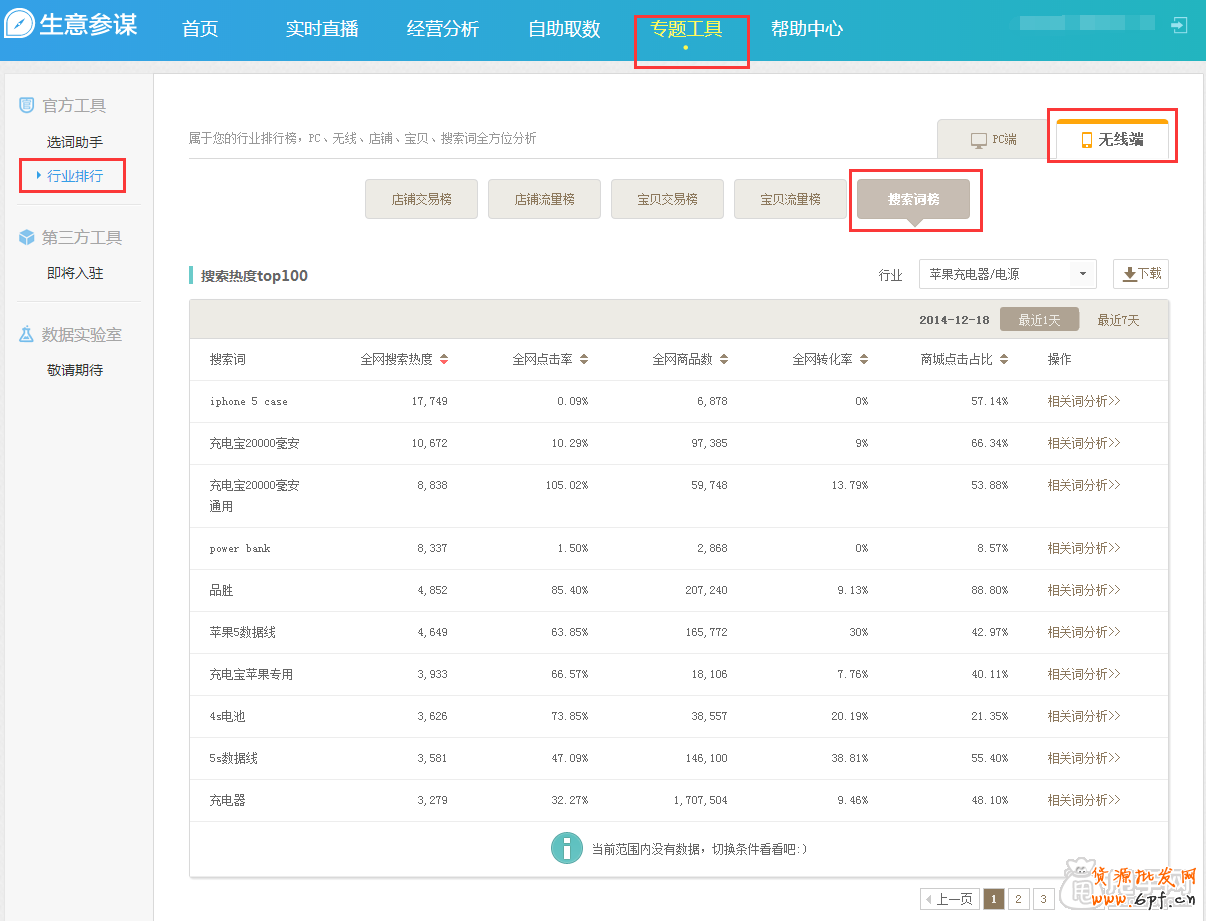Sort by 商城点击占比 column arrows
The image size is (1206, 921).
pyautogui.click(x=1004, y=360)
